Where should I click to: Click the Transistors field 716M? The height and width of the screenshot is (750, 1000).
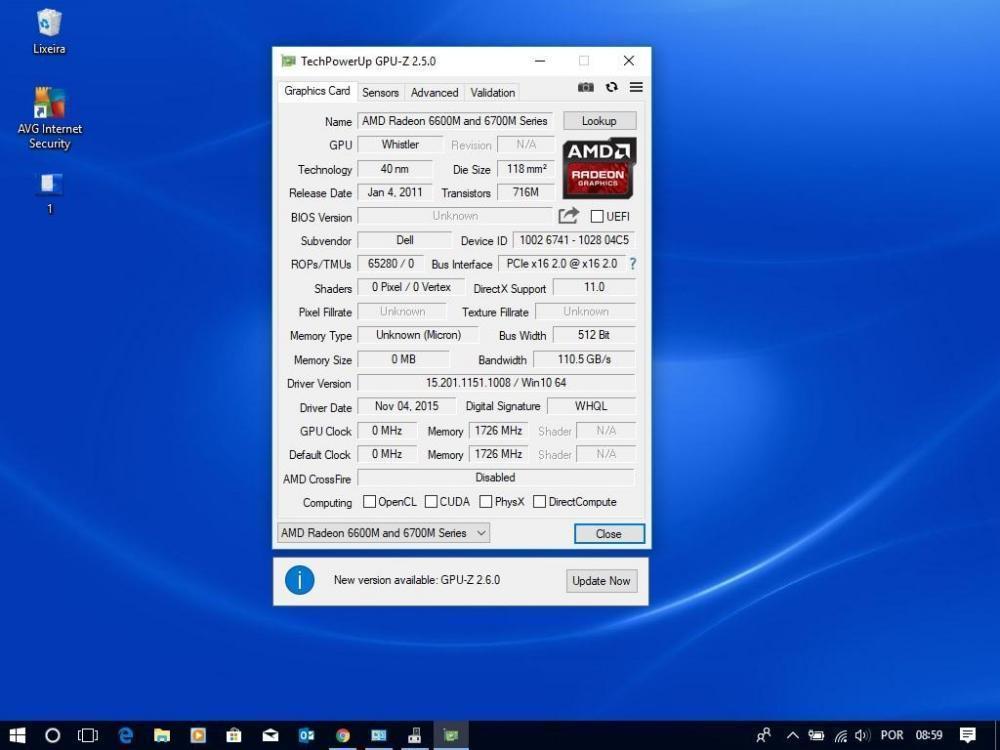tap(526, 192)
